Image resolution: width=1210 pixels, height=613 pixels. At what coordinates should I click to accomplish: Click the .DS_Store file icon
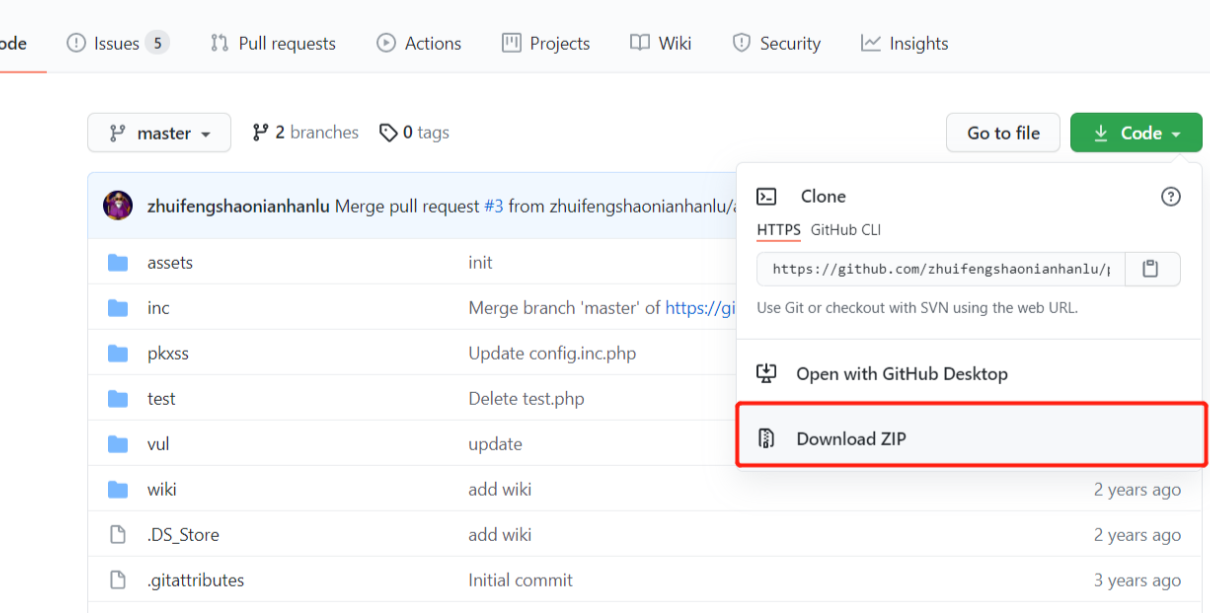pyautogui.click(x=118, y=535)
